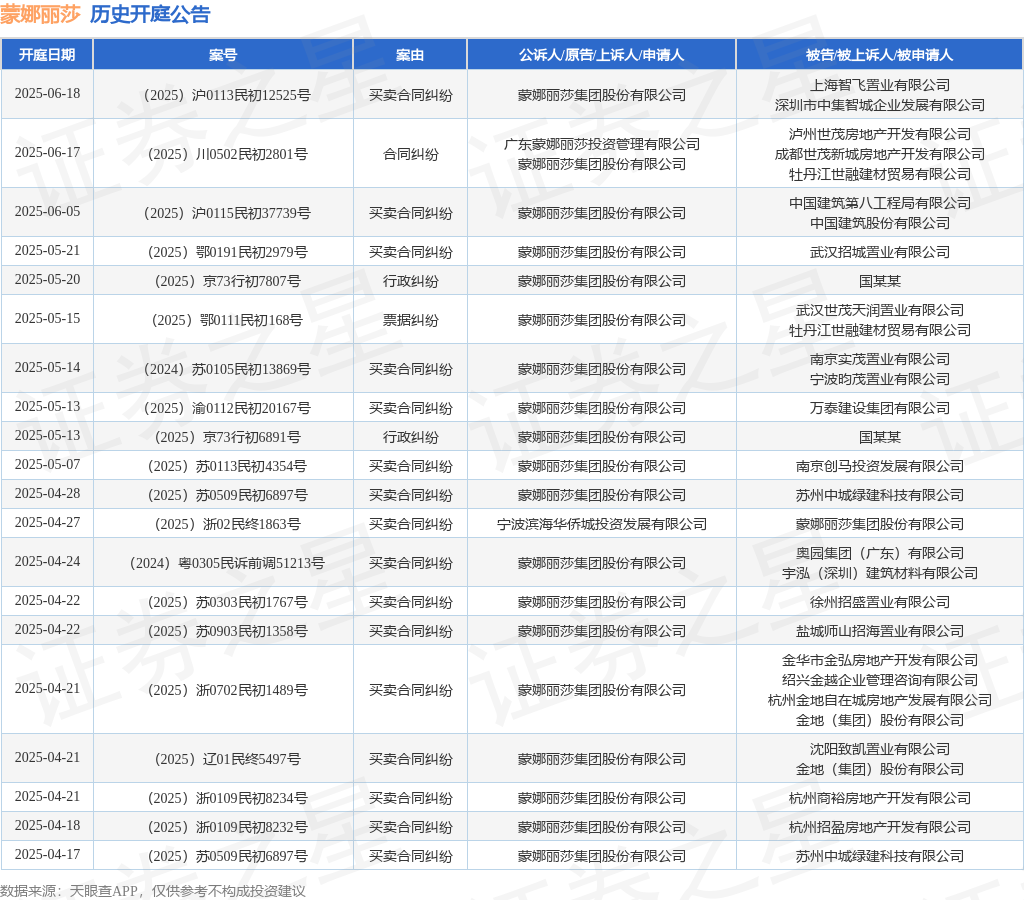The height and width of the screenshot is (900, 1024).
Task: Click the 开庭日期 column header
Action: tap(47, 55)
